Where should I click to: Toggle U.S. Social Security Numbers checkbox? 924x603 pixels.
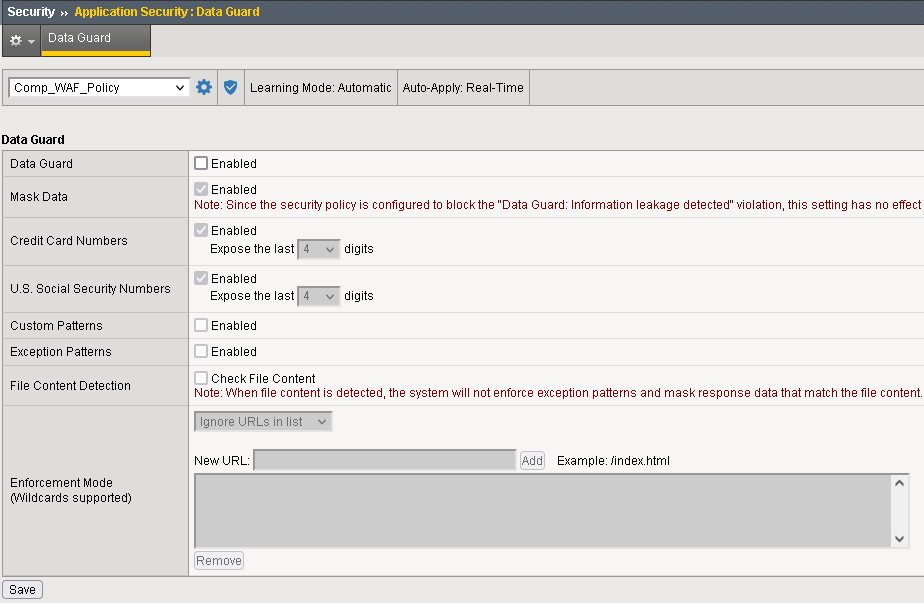(201, 278)
